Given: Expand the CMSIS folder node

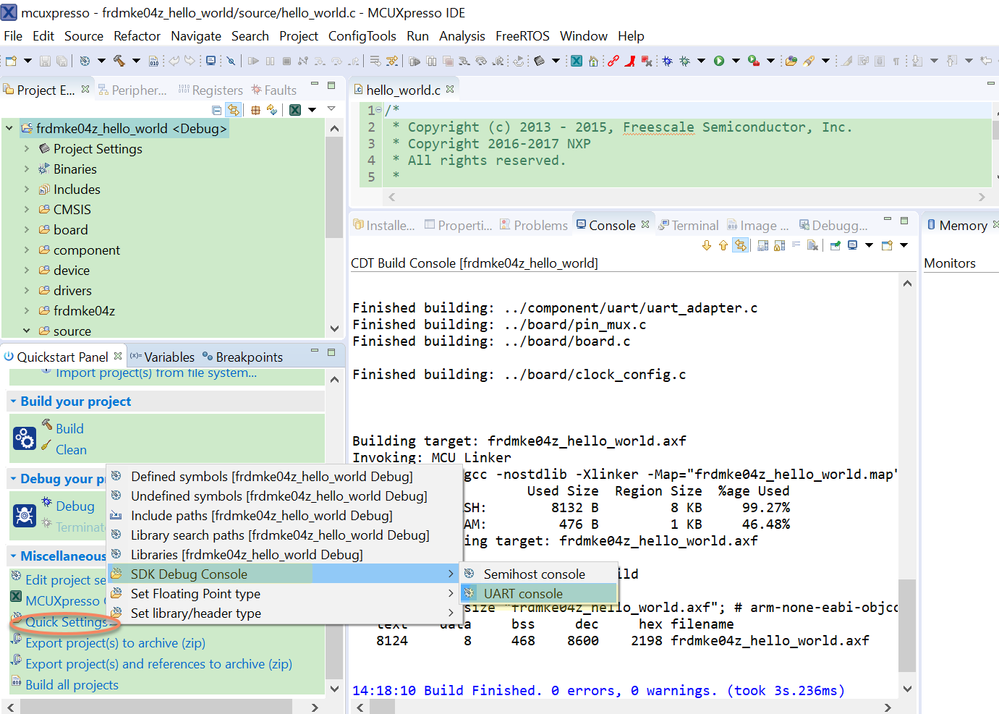Looking at the screenshot, I should pyautogui.click(x=27, y=209).
